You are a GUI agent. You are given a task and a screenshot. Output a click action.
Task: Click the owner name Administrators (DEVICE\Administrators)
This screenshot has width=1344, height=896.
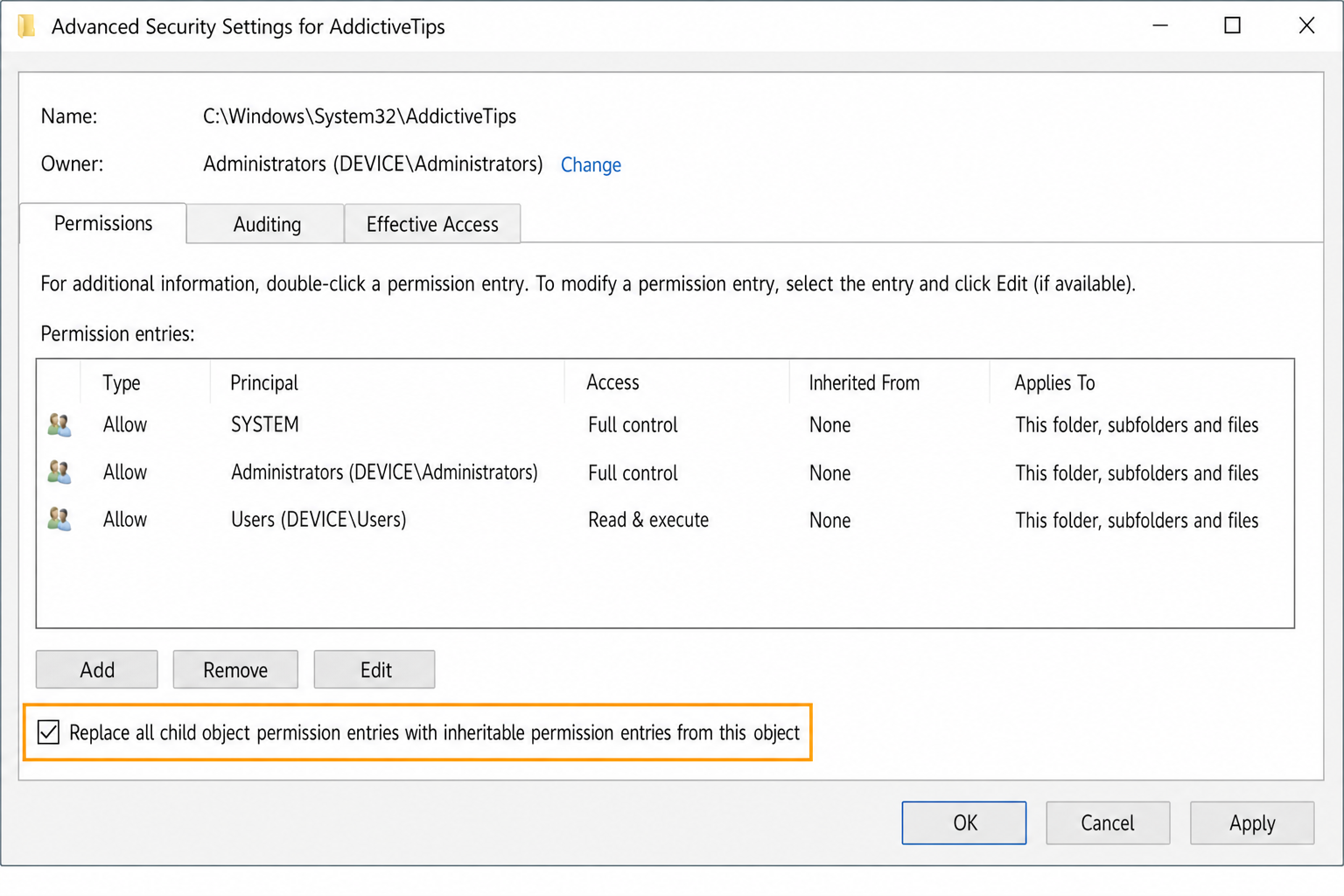[373, 164]
